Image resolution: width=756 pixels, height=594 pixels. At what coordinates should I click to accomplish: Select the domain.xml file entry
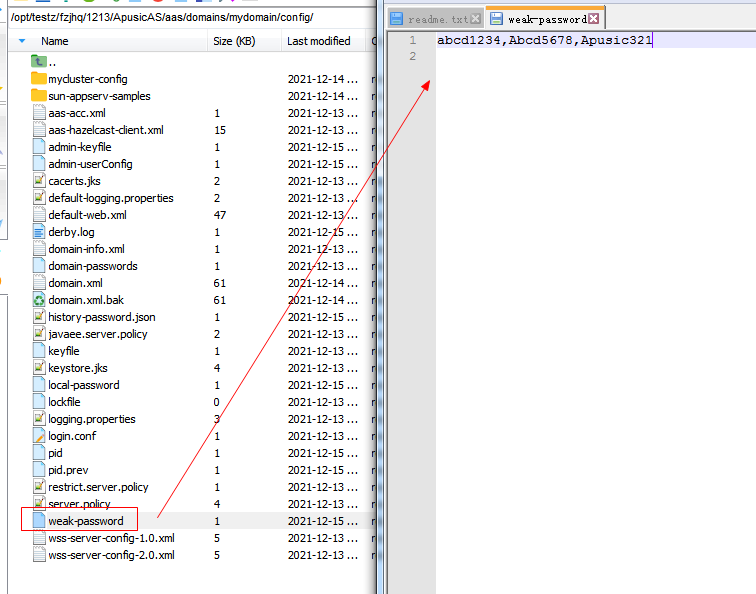[x=75, y=283]
